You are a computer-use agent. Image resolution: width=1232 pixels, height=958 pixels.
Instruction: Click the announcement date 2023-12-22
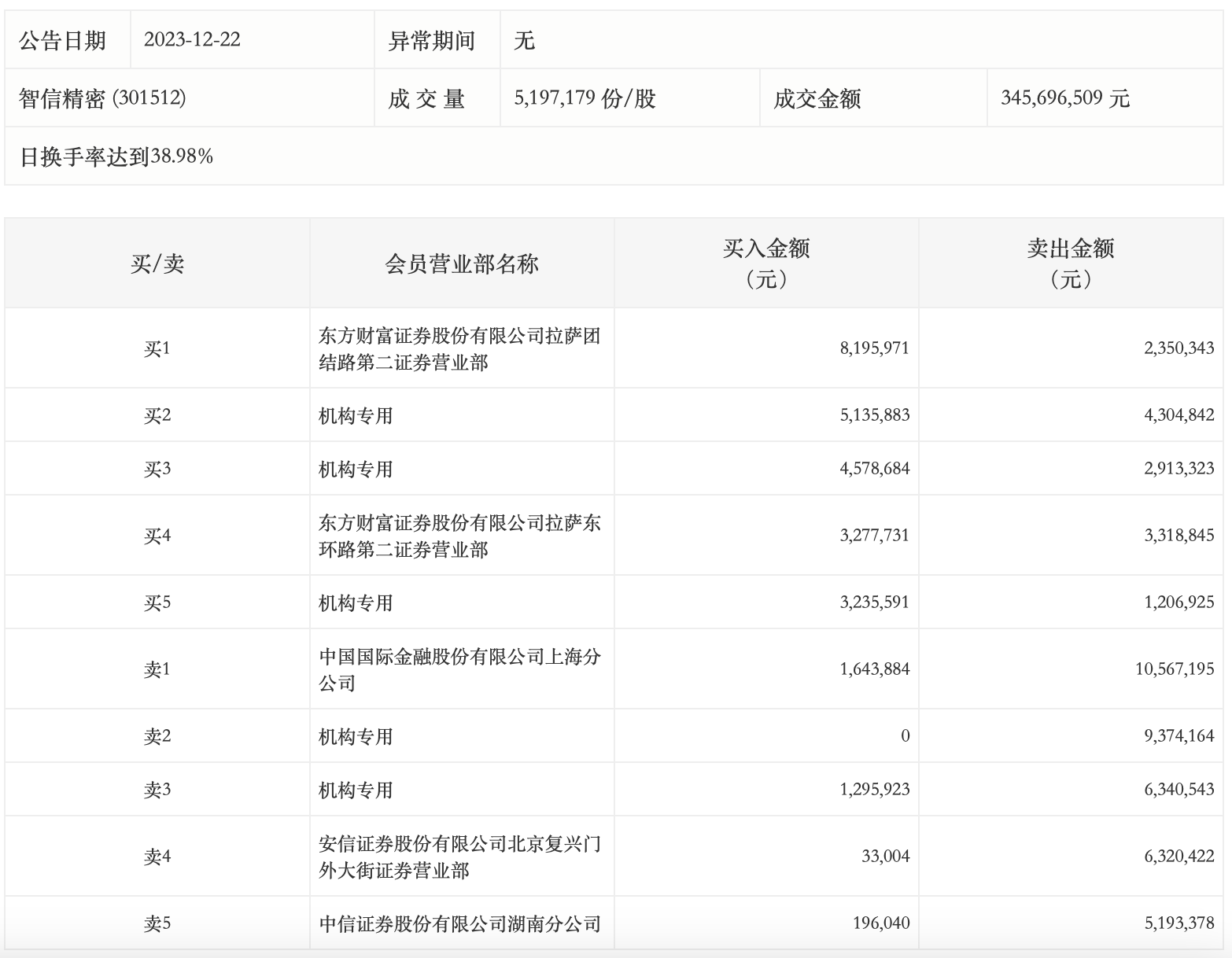[x=192, y=40]
